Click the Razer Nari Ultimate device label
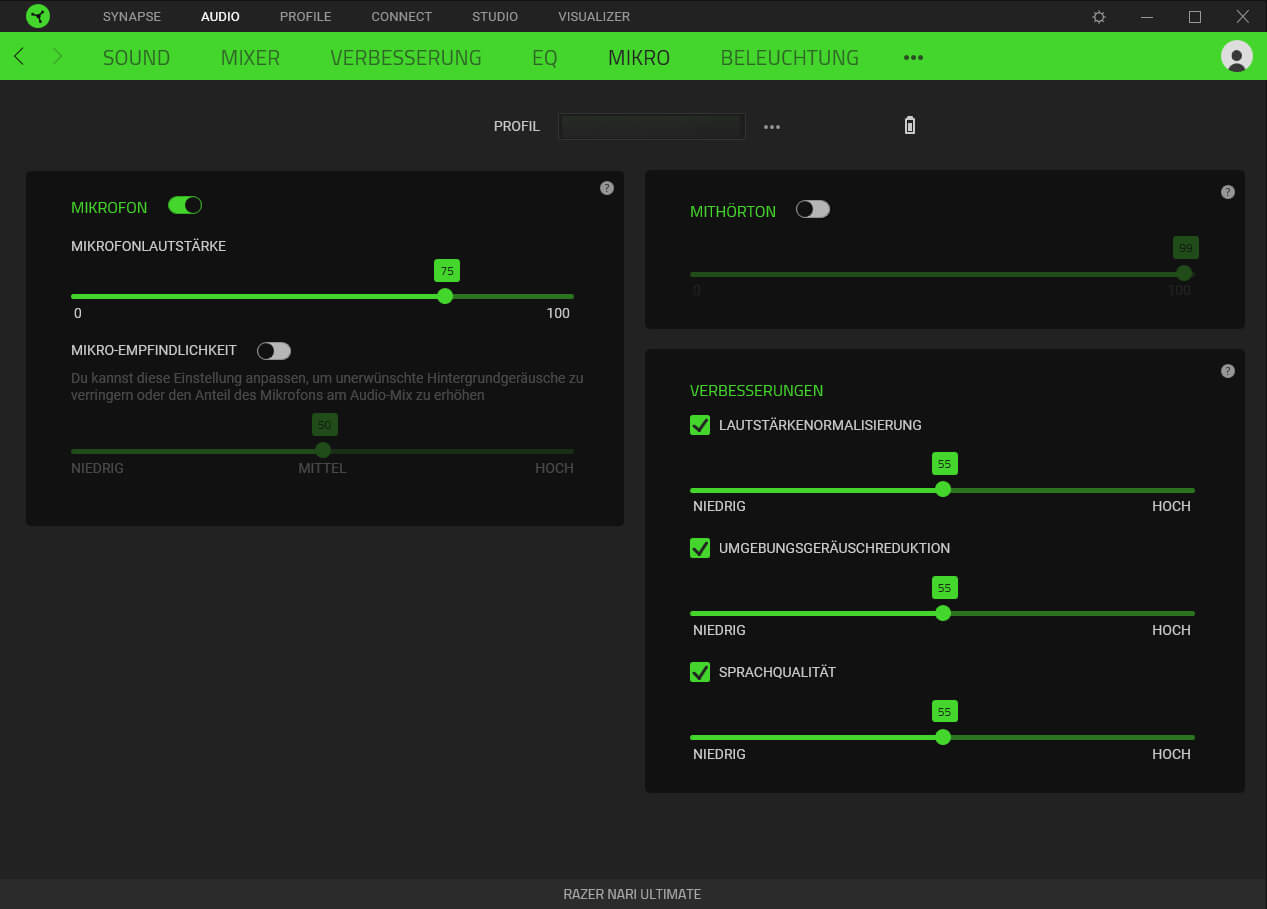 pyautogui.click(x=632, y=894)
